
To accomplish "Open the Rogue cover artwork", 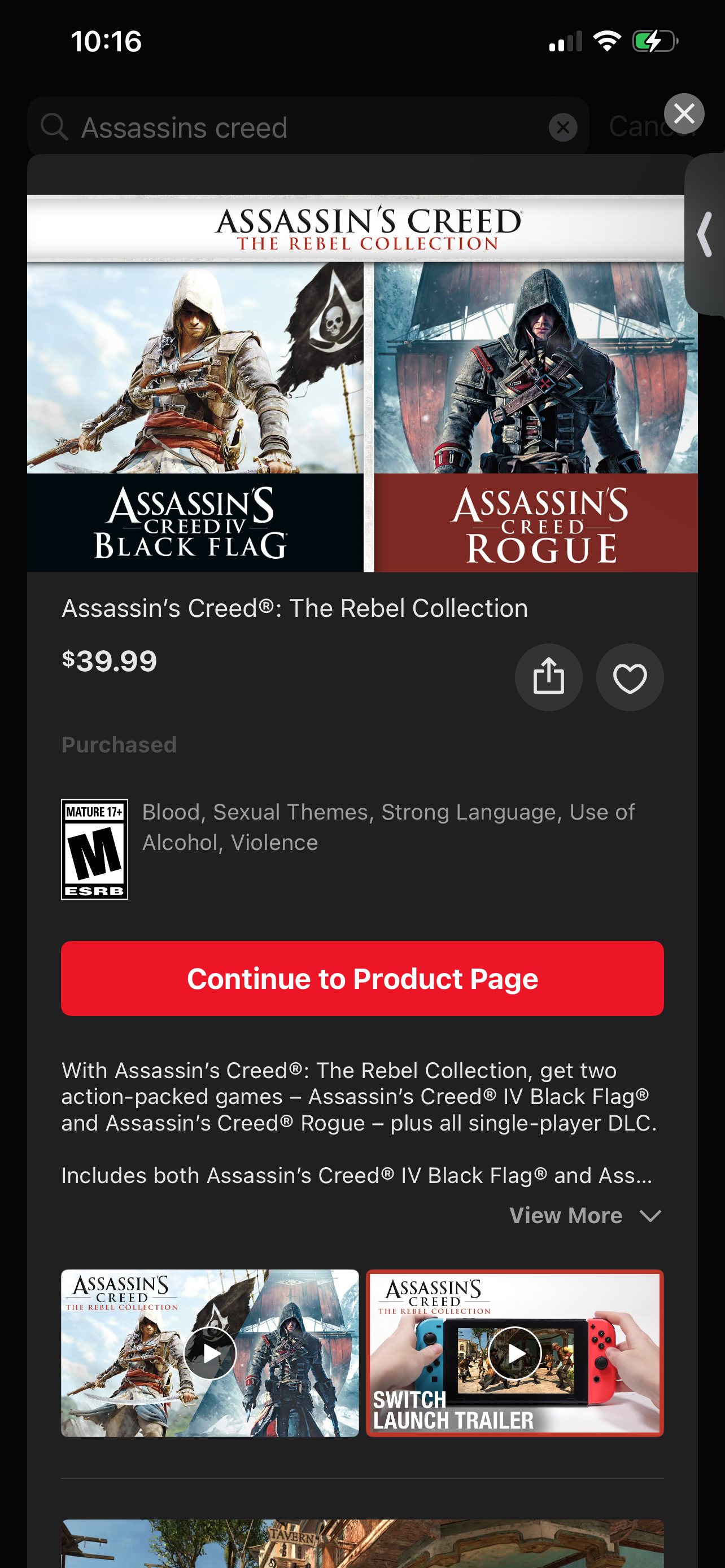I will click(536, 417).
